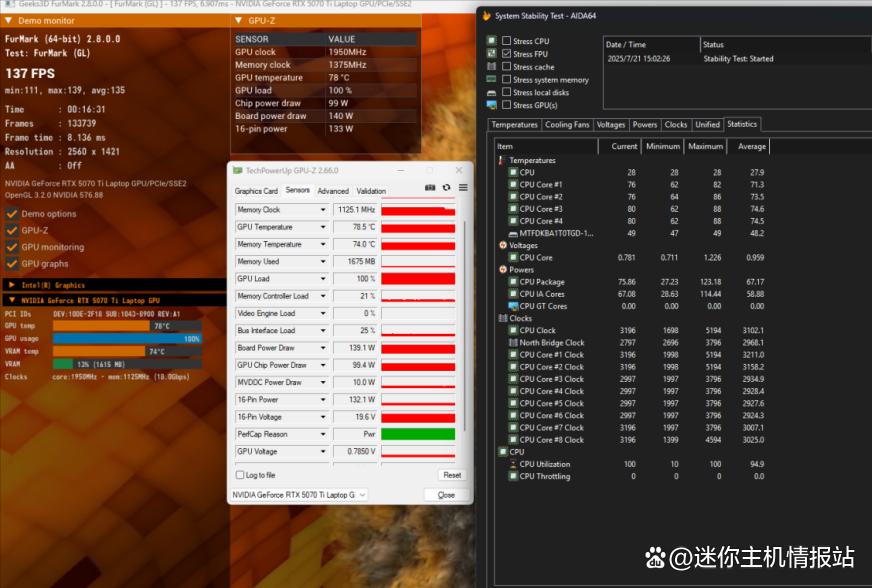Click the Average column header in AIDA64
The height and width of the screenshot is (588, 872).
(x=747, y=146)
